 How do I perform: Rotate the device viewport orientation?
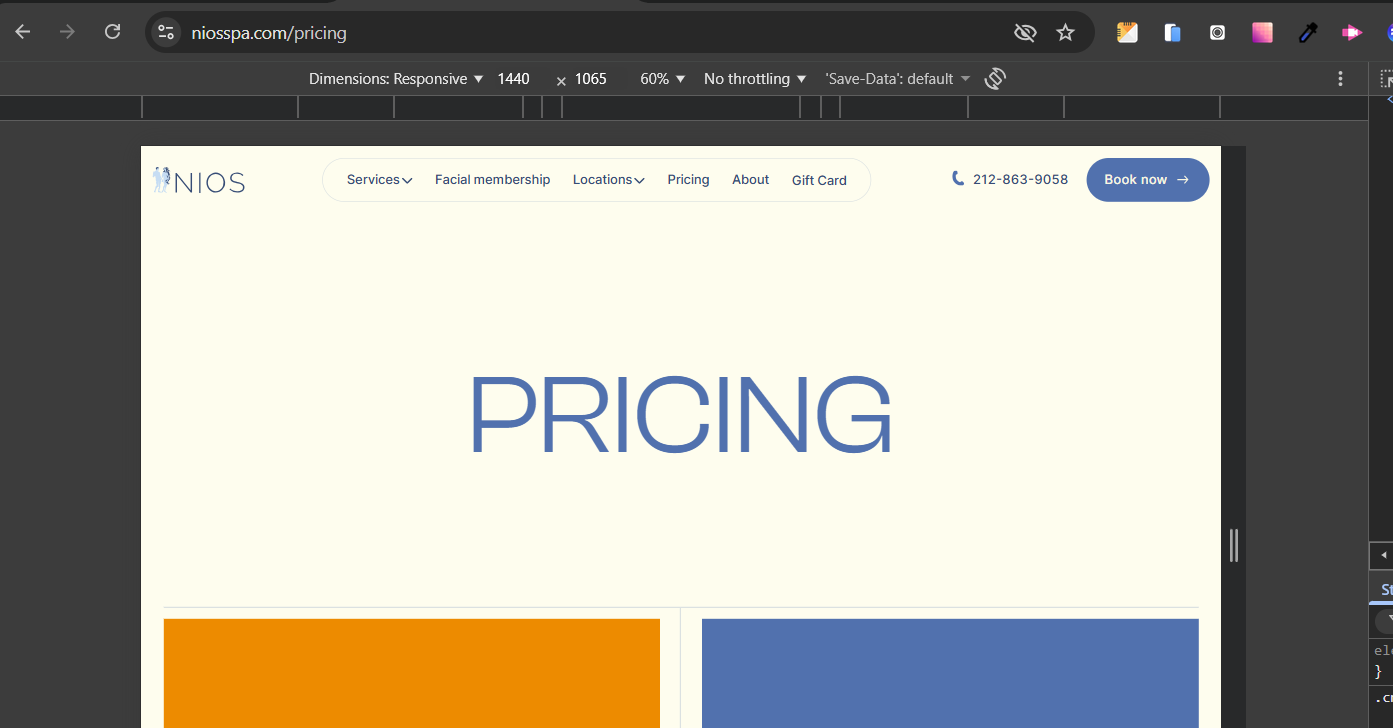click(x=995, y=78)
